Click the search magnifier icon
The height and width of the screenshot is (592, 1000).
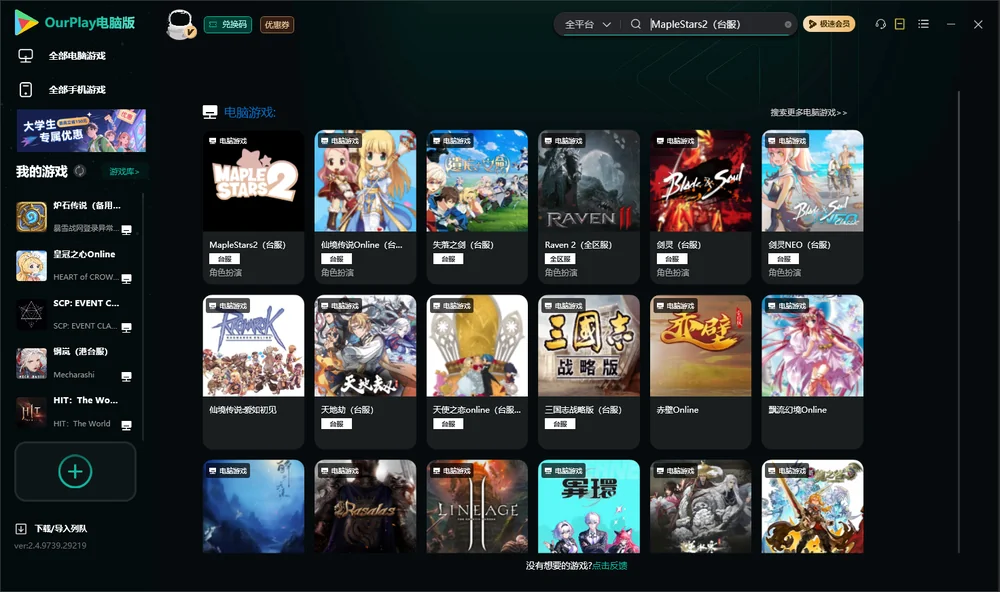click(635, 24)
